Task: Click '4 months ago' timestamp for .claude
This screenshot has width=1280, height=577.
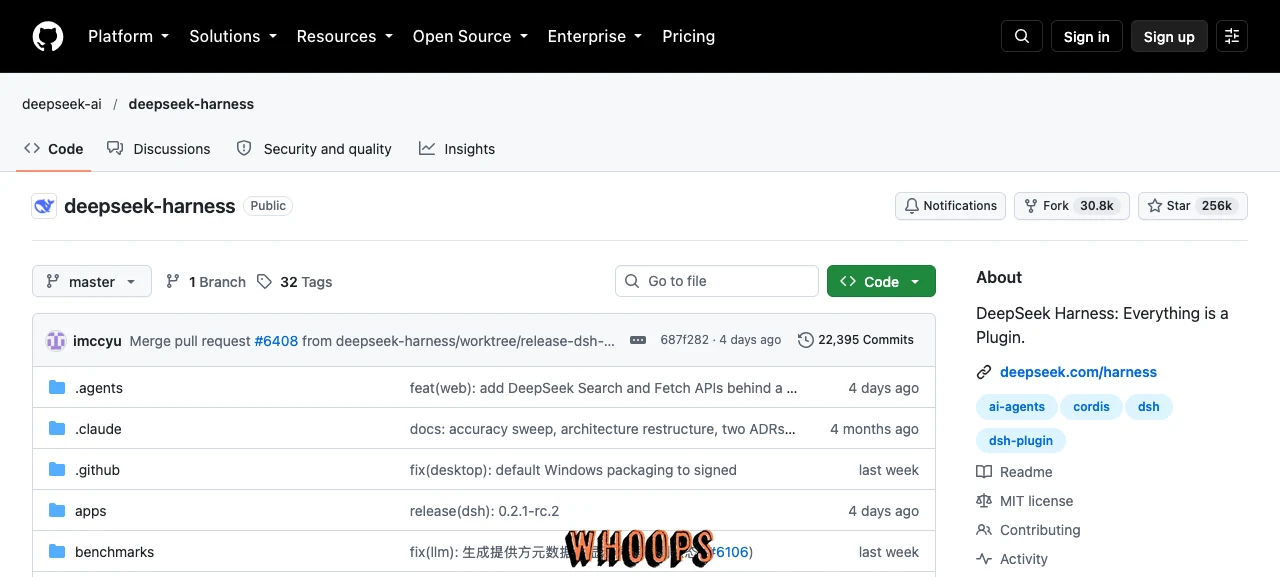Action: click(874, 429)
